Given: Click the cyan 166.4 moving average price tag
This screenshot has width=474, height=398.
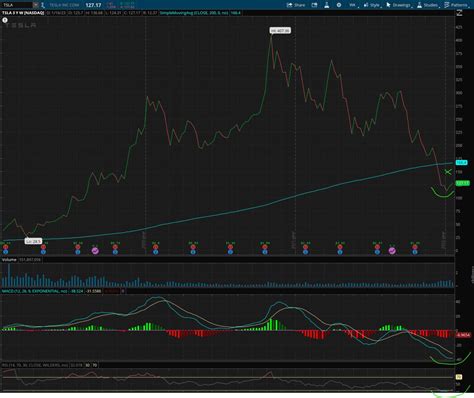Looking at the screenshot, I should point(462,163).
